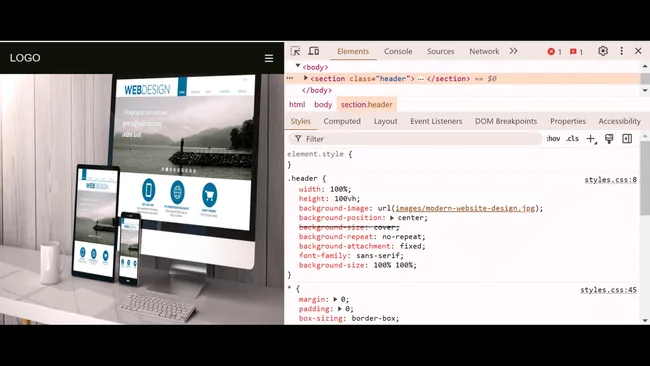Add a new style rule plus icon

tap(591, 139)
